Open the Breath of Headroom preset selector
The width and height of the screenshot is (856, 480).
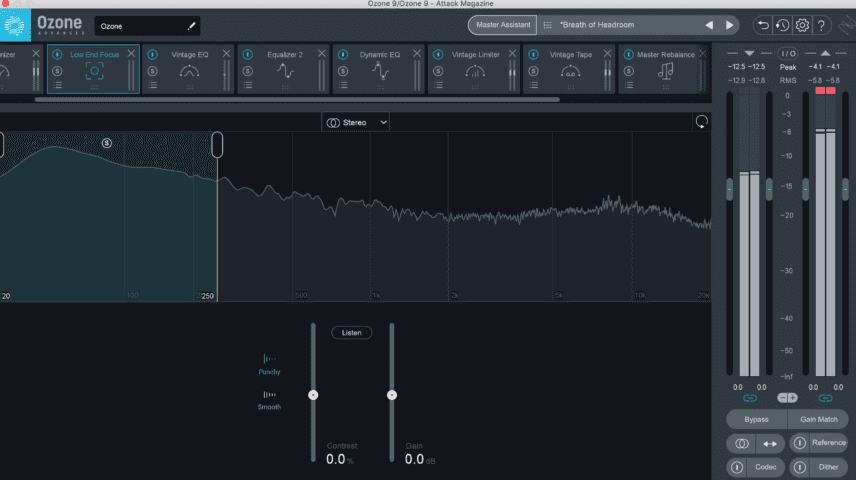(x=619, y=25)
